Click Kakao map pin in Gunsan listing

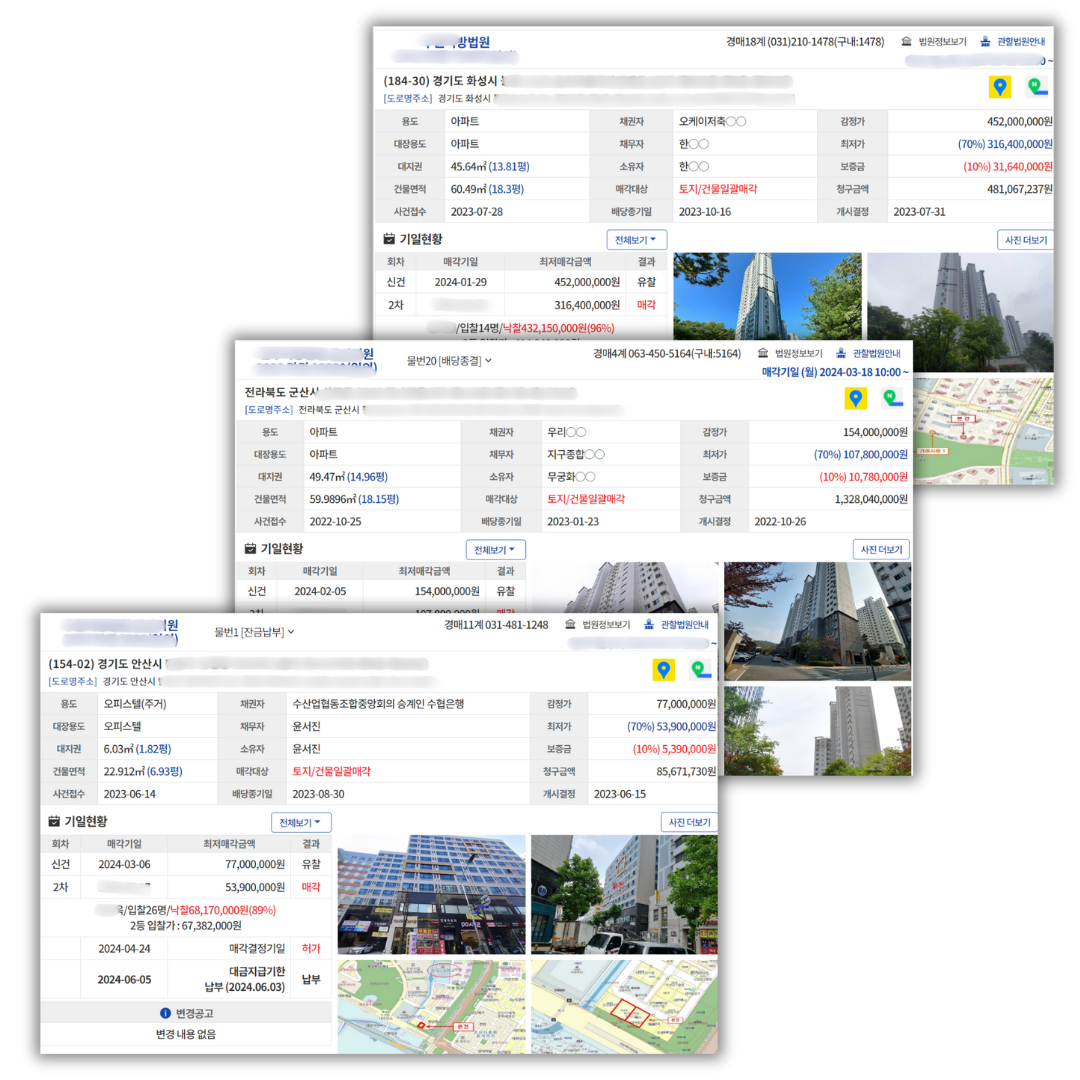point(855,398)
